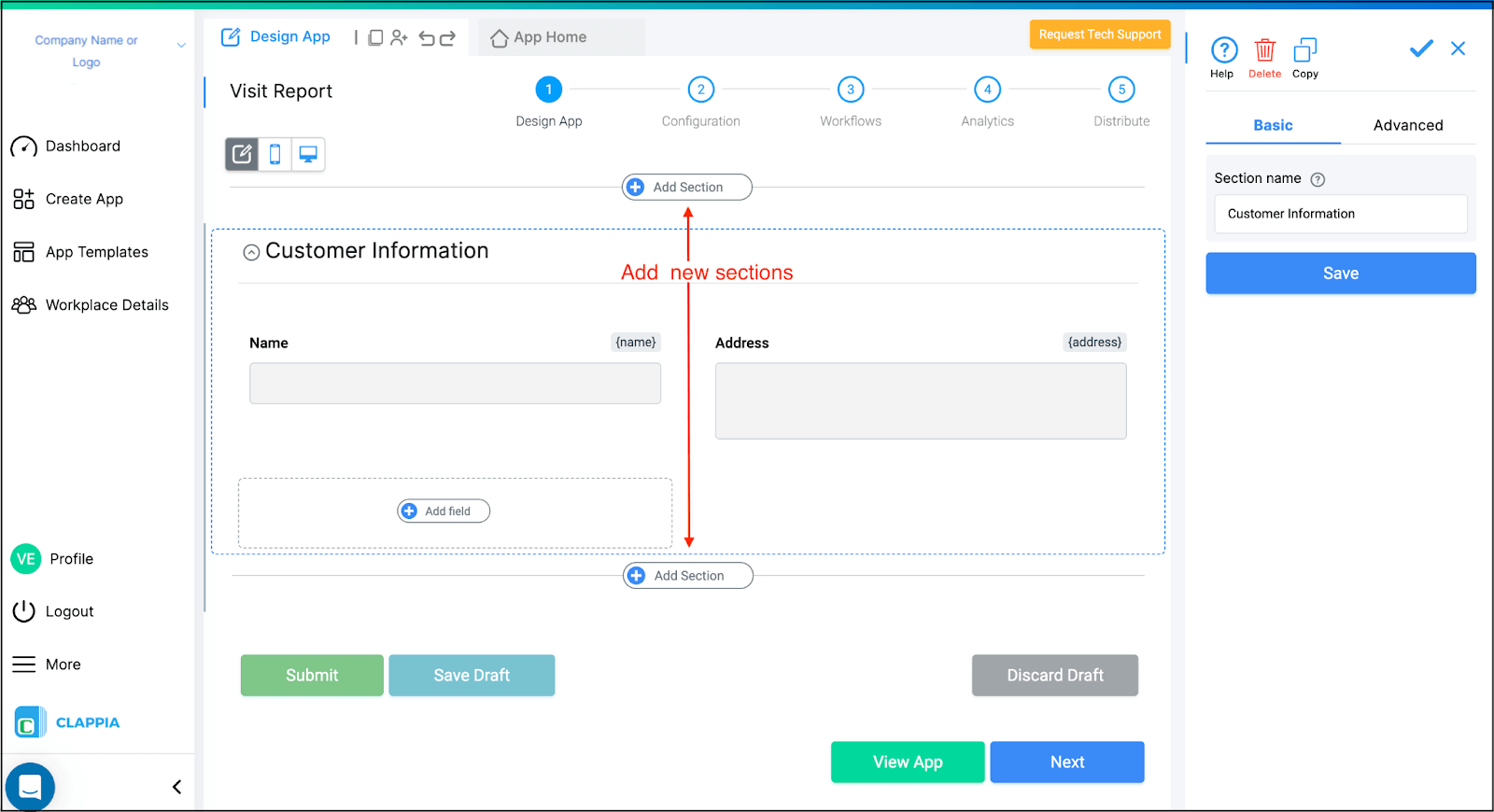Viewport: 1494px width, 812px height.
Task: Switch to the Advanced tab
Action: tap(1408, 125)
